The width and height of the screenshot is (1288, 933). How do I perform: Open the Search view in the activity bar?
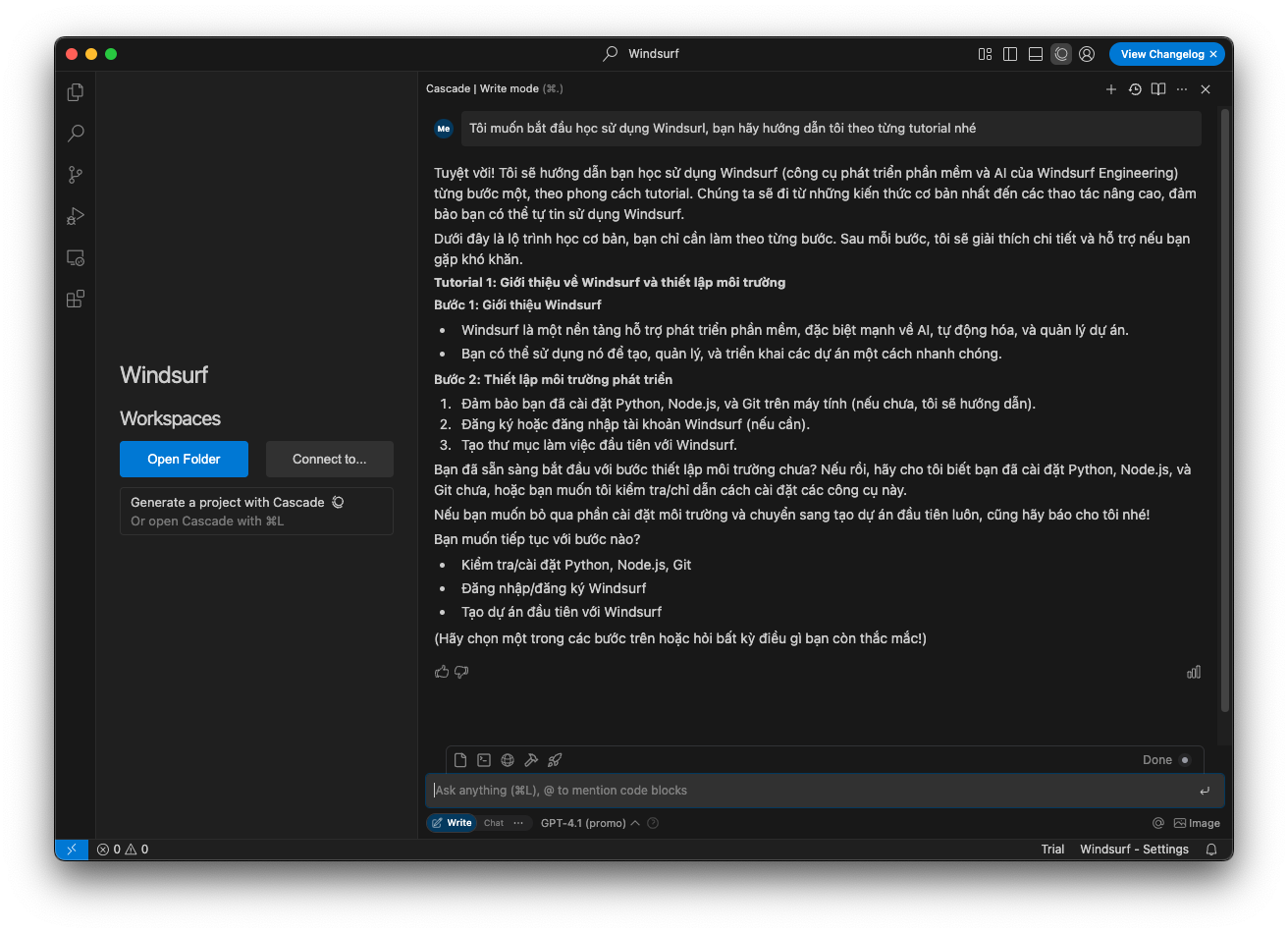click(x=76, y=134)
